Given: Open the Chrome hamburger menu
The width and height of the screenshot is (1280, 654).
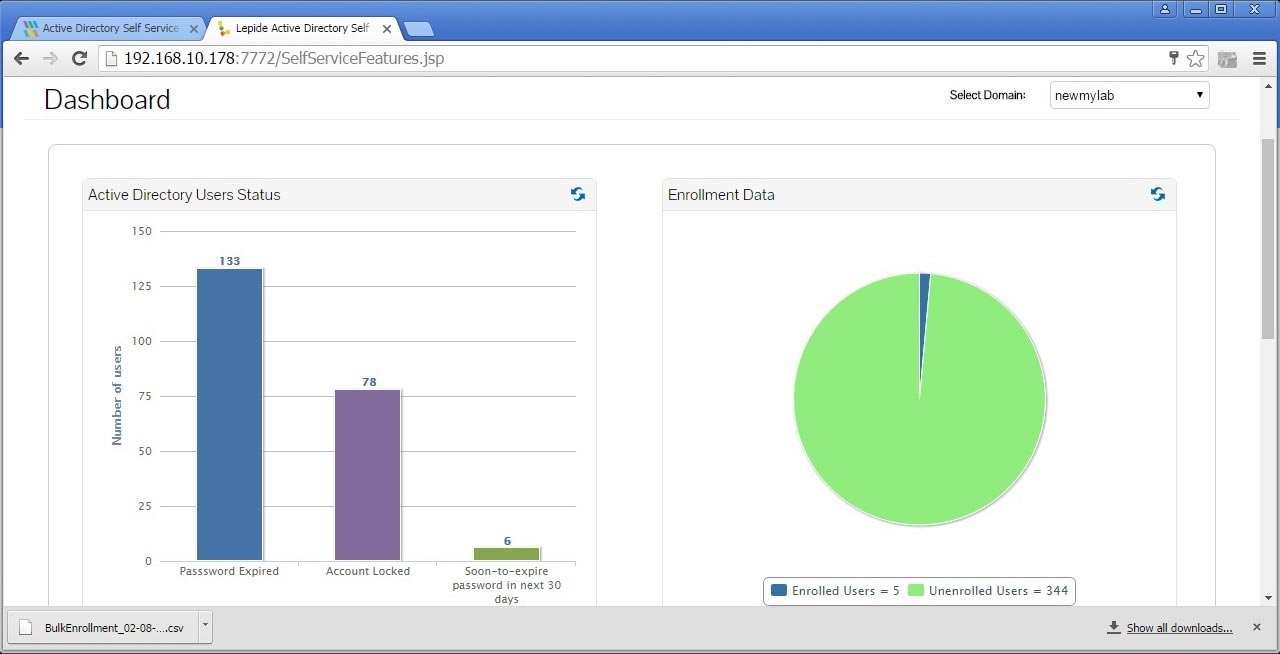Looking at the screenshot, I should click(x=1259, y=58).
